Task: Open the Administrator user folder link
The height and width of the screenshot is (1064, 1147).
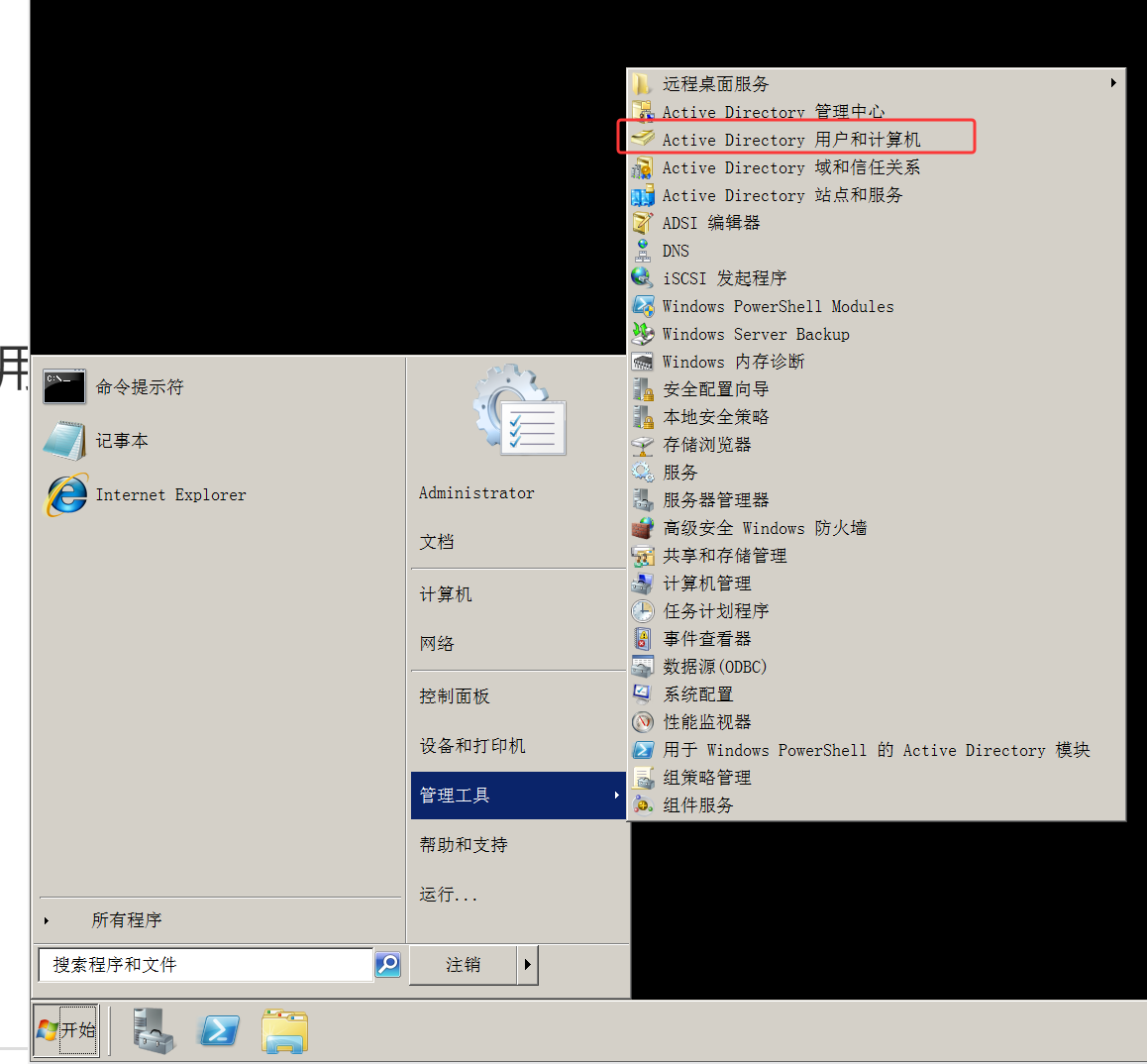Action: pyautogui.click(x=476, y=493)
